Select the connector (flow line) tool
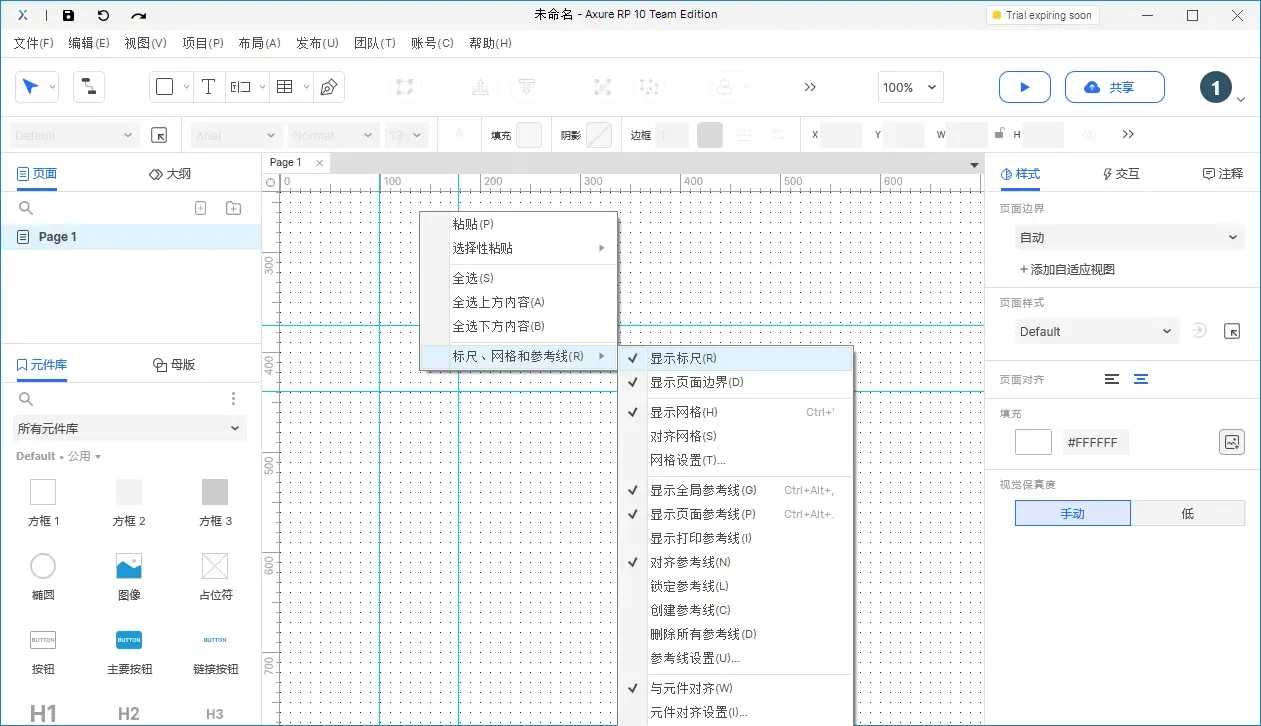Screen dimensions: 1261x726 [x=88, y=87]
